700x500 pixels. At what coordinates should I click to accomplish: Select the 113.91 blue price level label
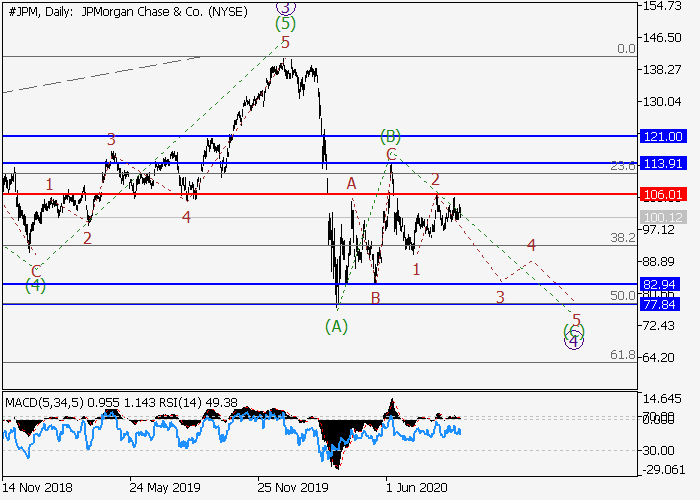pyautogui.click(x=662, y=163)
